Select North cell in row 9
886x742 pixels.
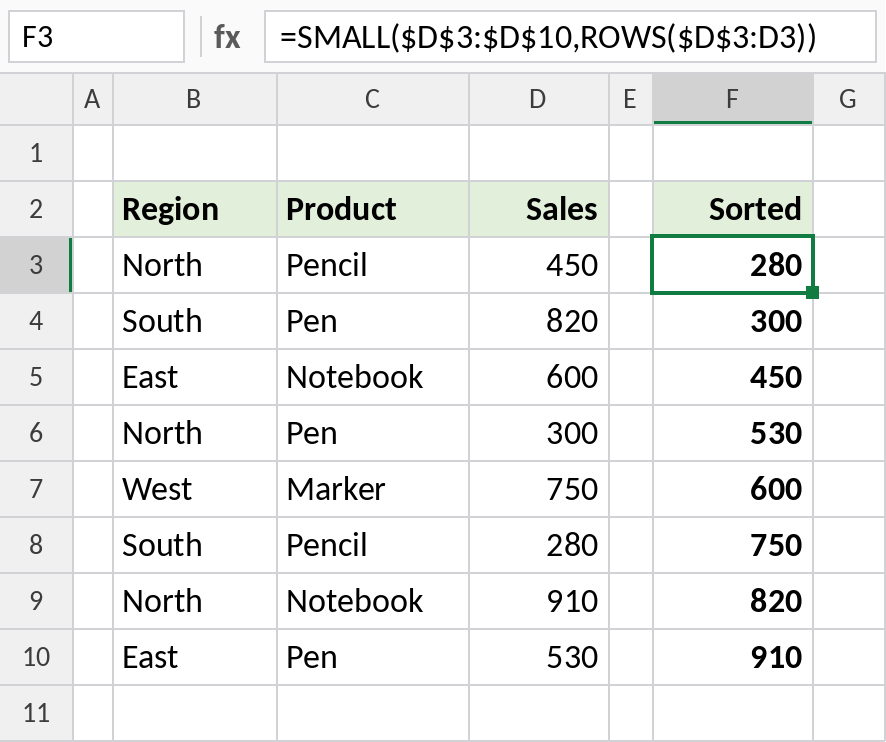coord(195,601)
